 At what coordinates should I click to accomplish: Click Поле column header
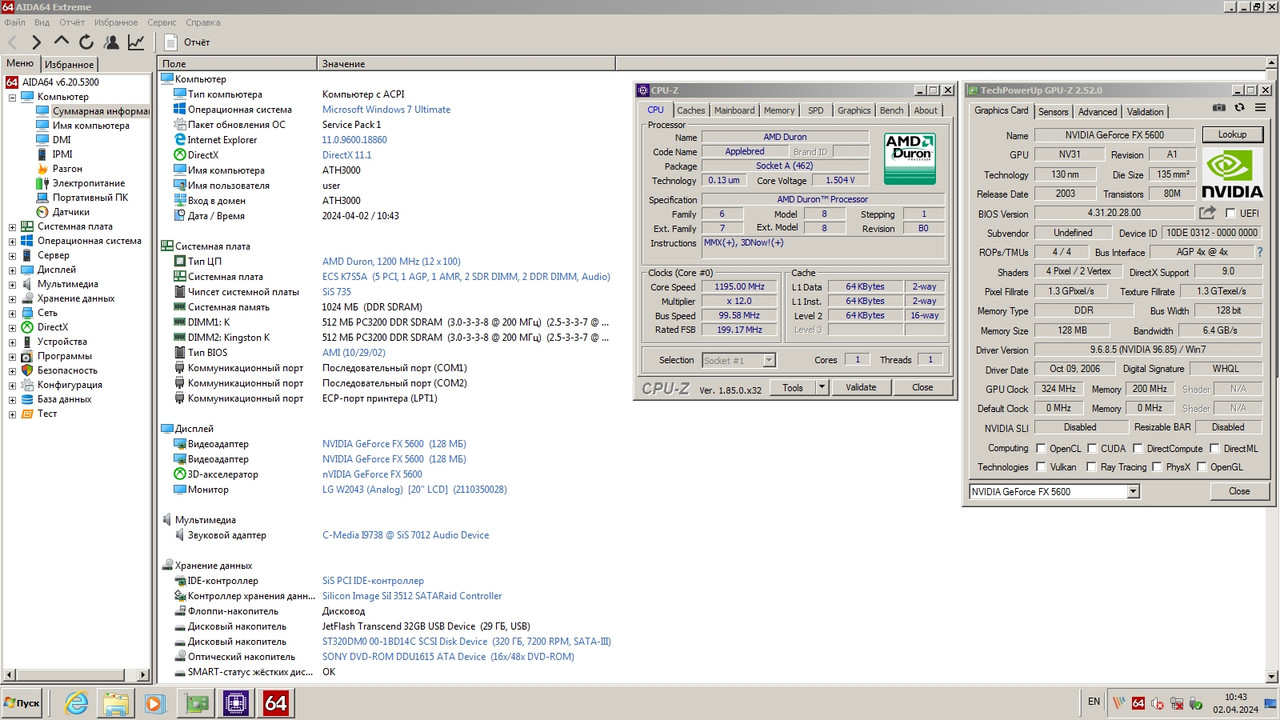click(238, 64)
